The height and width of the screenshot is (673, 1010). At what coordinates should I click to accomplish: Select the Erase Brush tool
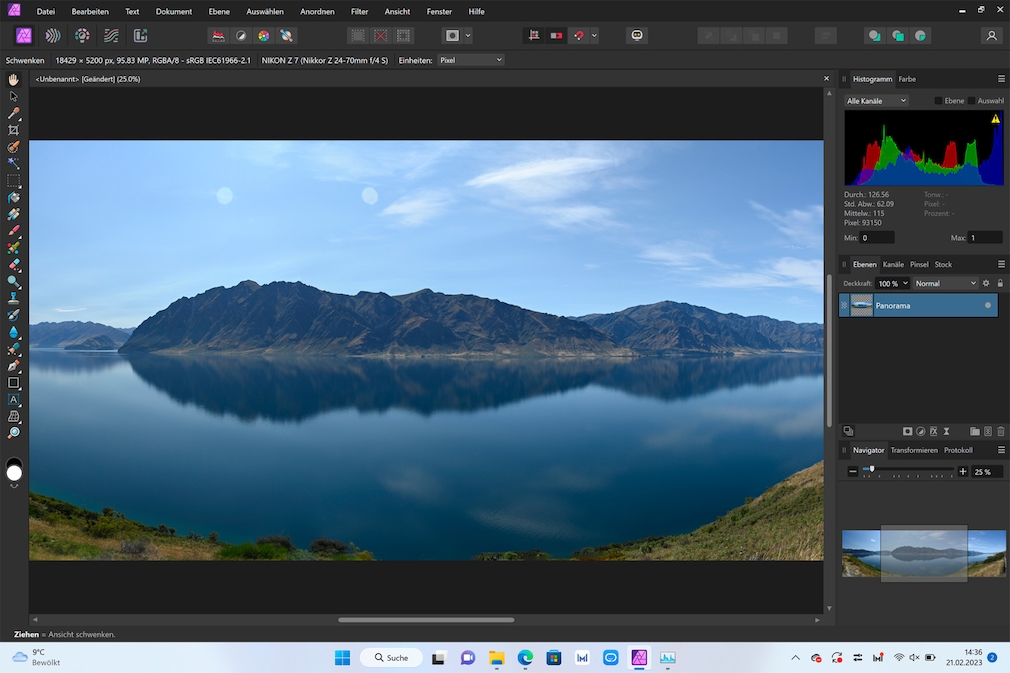tap(14, 264)
